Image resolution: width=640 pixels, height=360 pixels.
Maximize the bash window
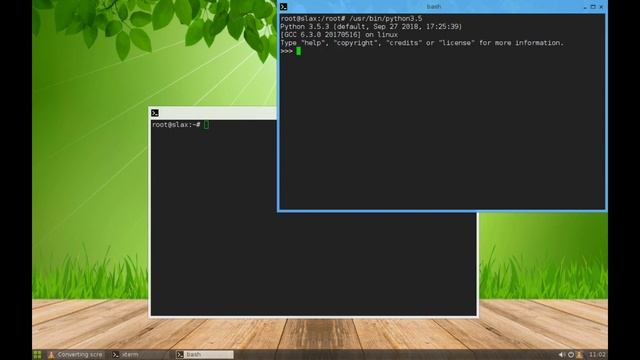[593, 7]
